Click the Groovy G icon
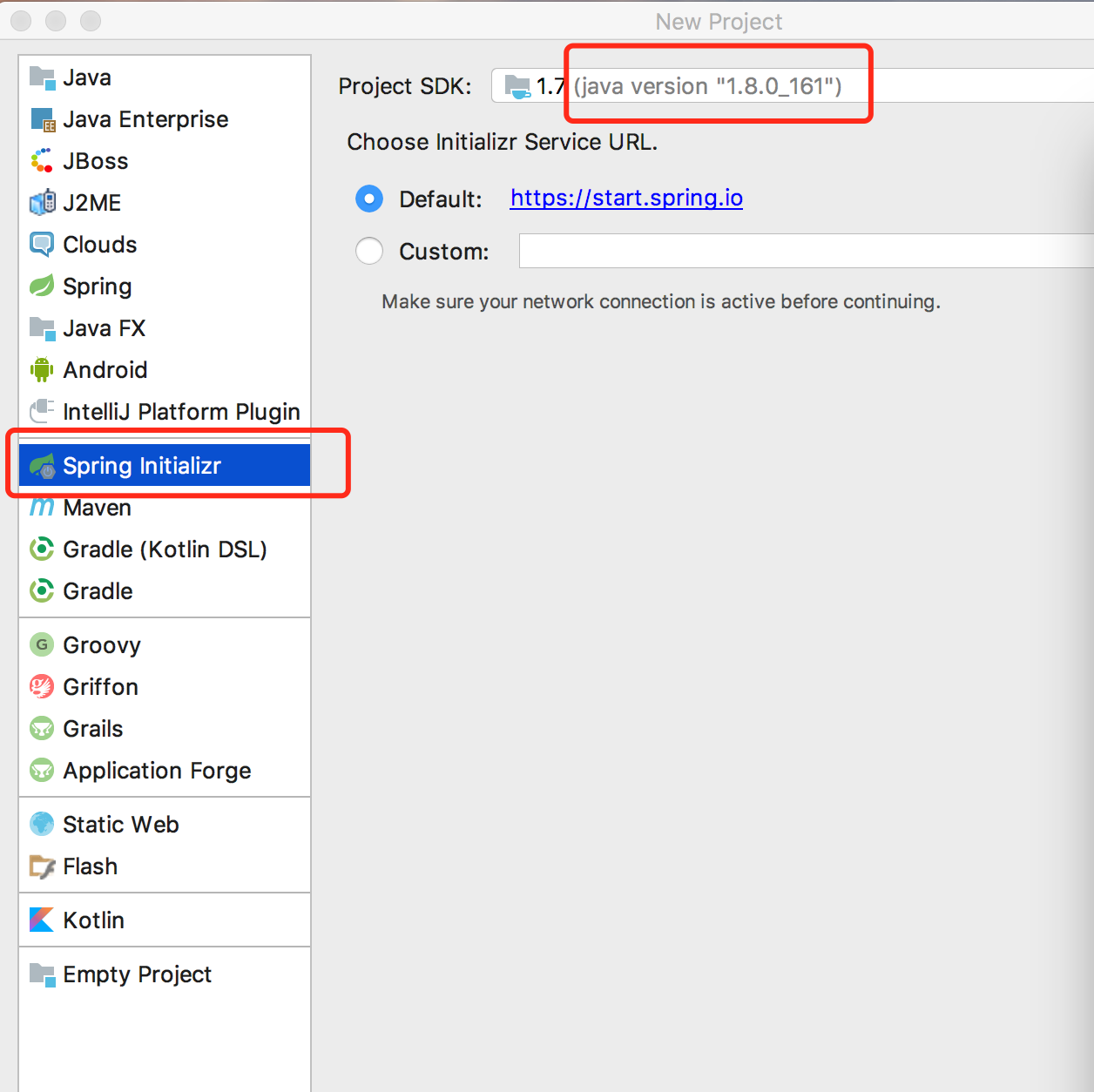 tap(42, 645)
